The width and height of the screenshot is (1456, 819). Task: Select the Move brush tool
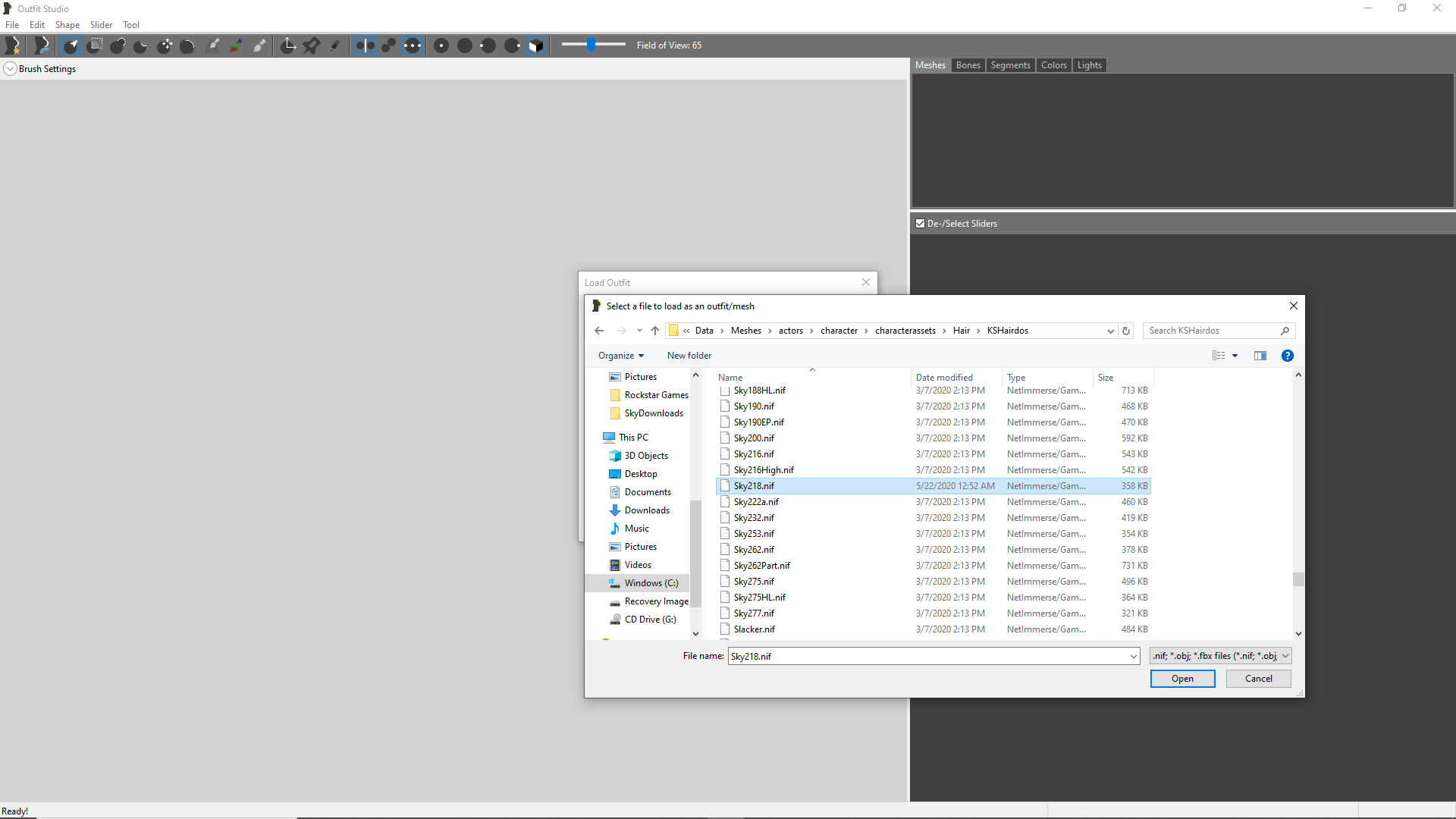coord(165,45)
